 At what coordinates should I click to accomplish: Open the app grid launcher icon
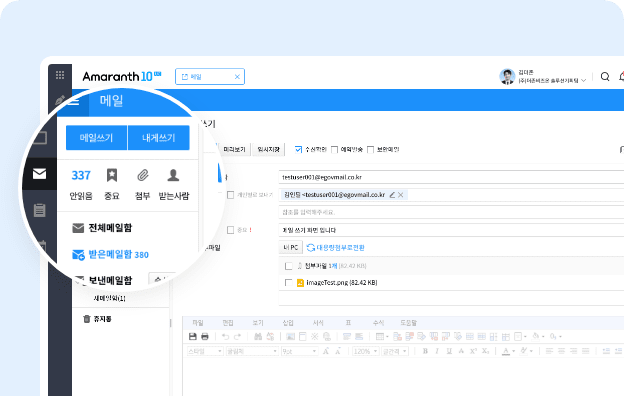coord(60,75)
